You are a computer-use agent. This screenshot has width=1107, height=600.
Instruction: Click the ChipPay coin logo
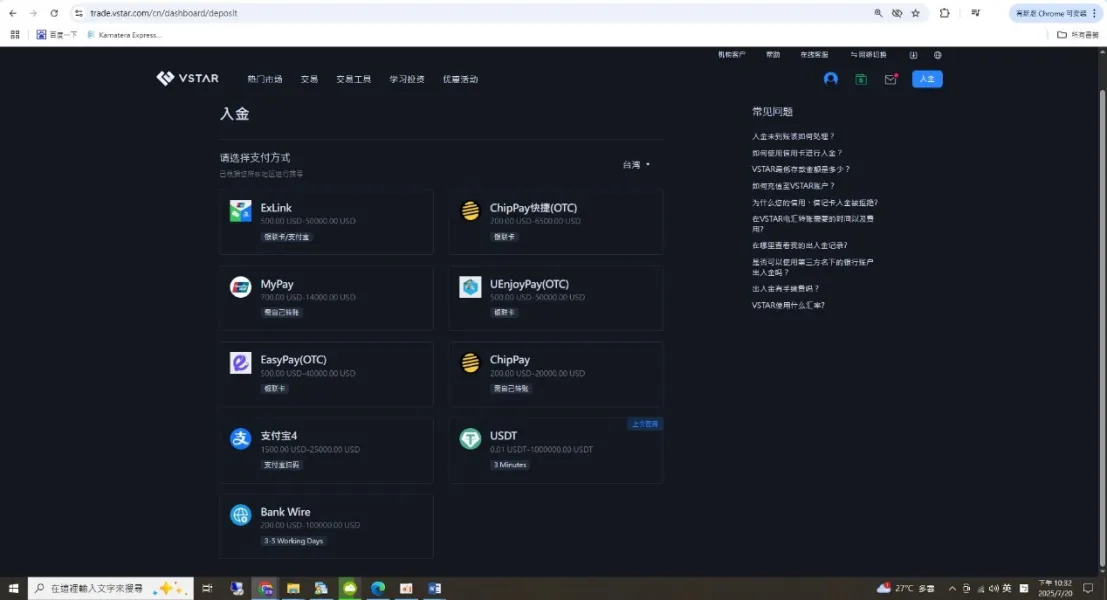(x=470, y=363)
